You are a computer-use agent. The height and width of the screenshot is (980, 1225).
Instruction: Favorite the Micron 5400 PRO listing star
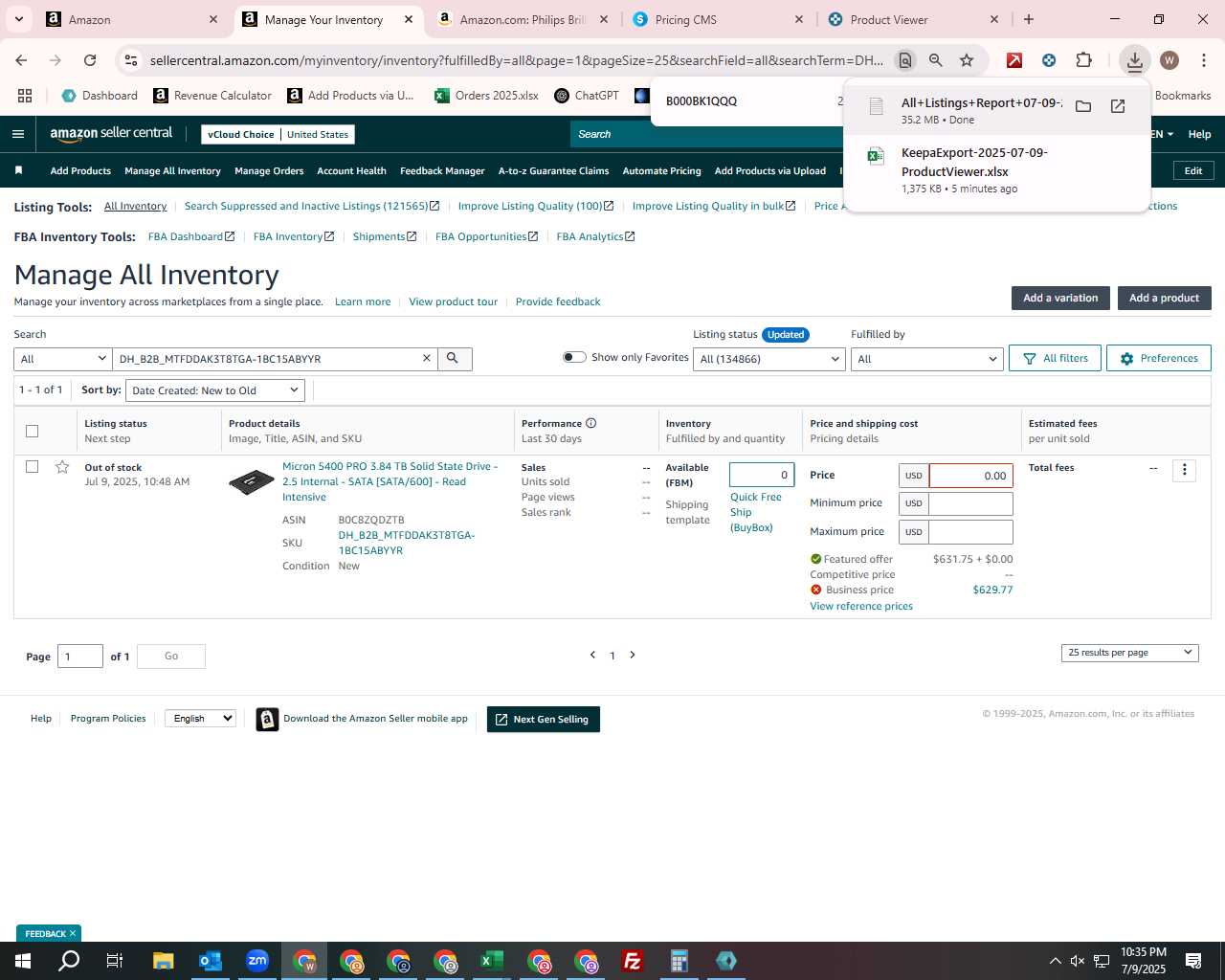tap(62, 467)
